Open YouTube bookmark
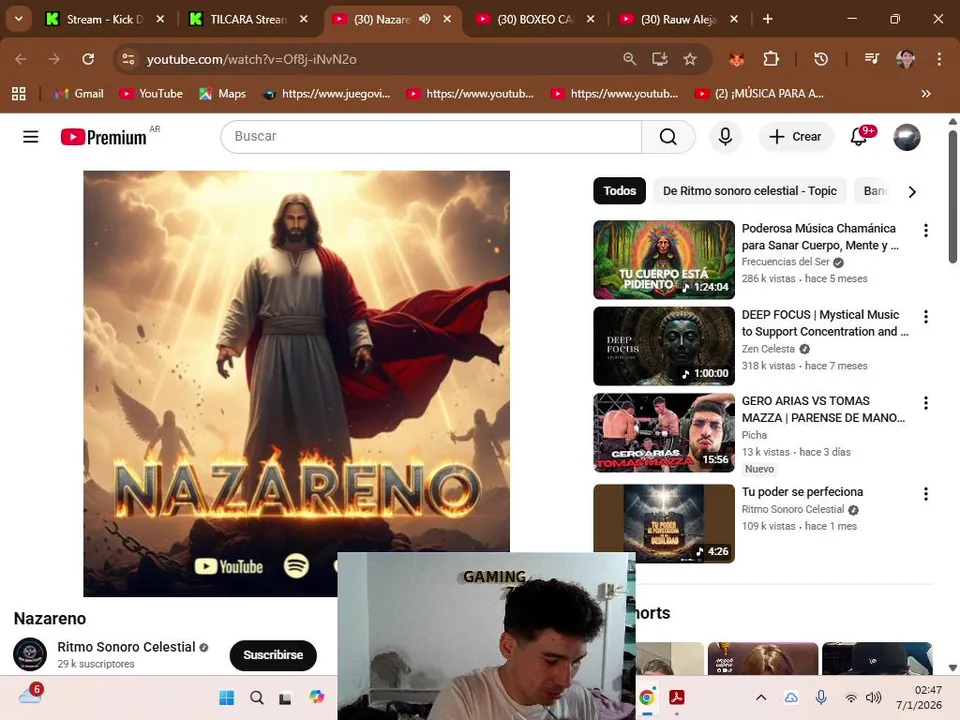 [151, 94]
